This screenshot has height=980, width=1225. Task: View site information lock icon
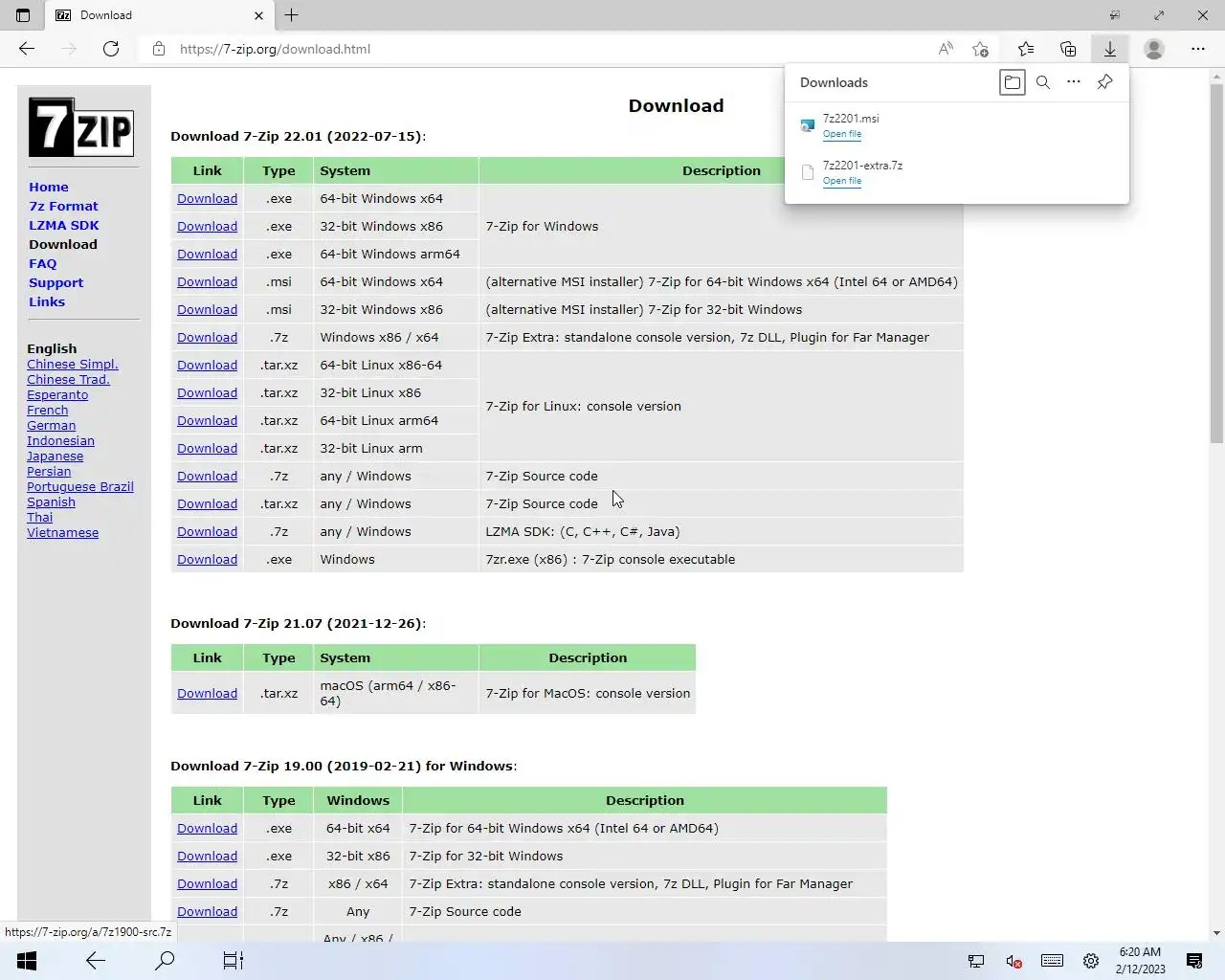pyautogui.click(x=159, y=49)
